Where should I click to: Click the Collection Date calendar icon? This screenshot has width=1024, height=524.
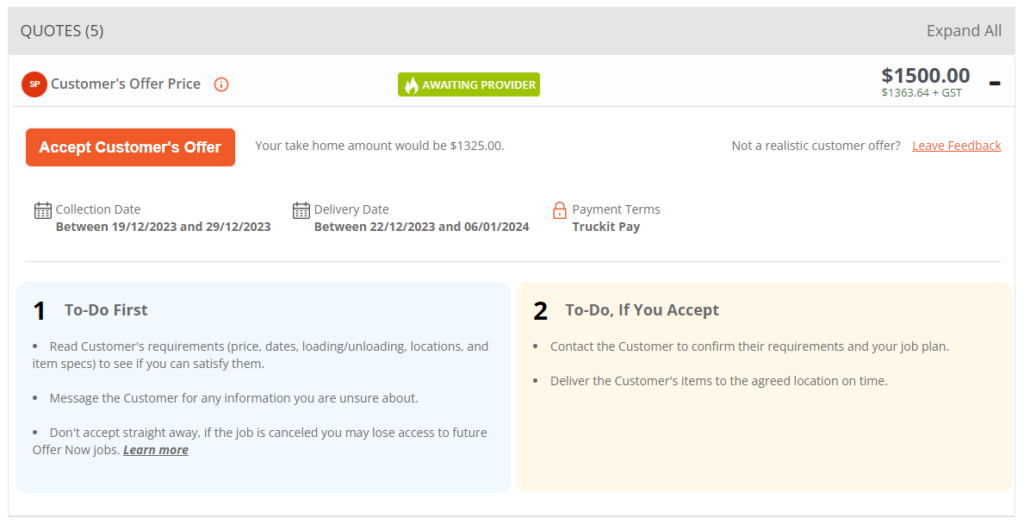pyautogui.click(x=43, y=210)
